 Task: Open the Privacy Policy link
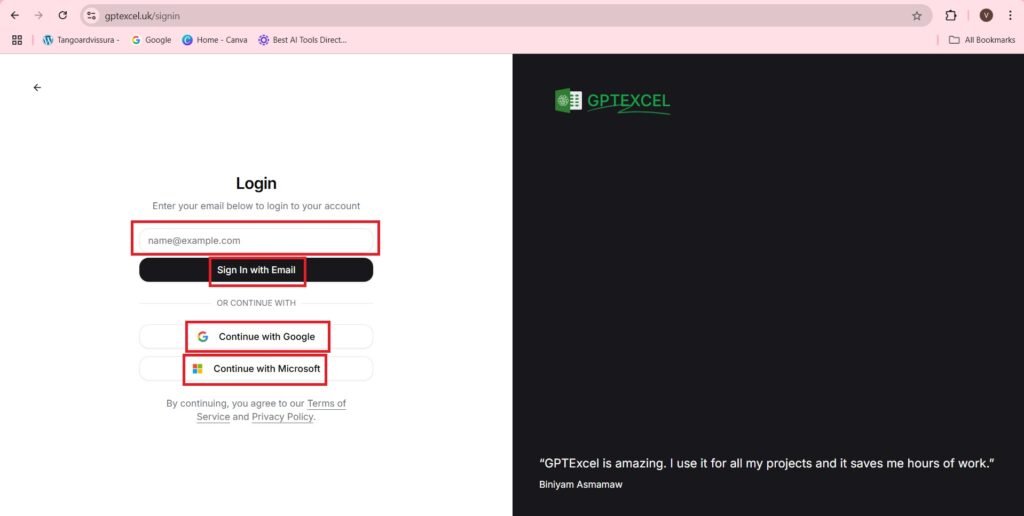pyautogui.click(x=282, y=417)
